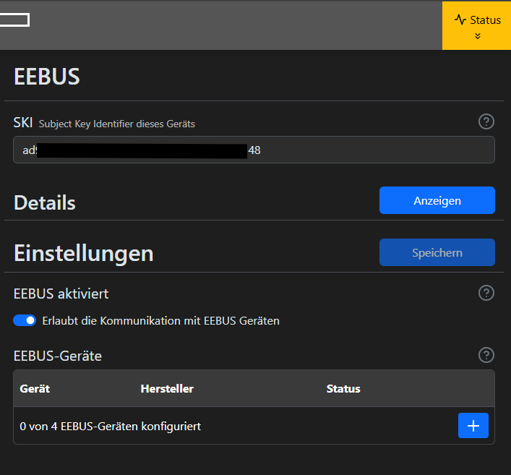
Task: Click the Hersteller column header
Action: point(167,389)
